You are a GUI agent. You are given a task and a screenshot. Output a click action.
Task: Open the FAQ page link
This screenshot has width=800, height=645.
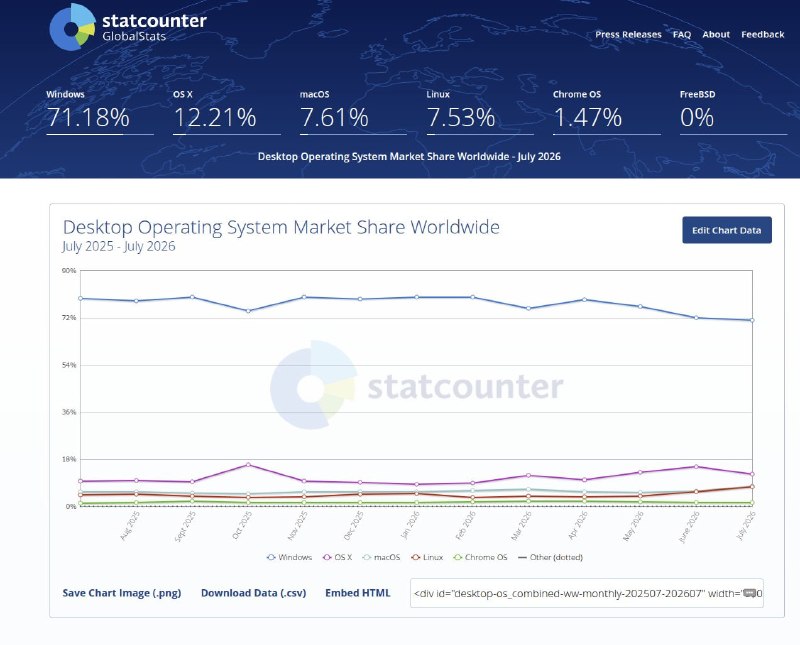[x=682, y=34]
